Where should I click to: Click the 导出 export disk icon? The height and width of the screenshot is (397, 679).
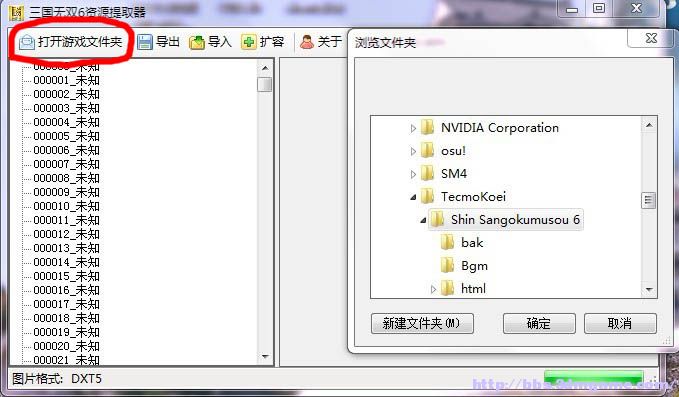[x=145, y=42]
